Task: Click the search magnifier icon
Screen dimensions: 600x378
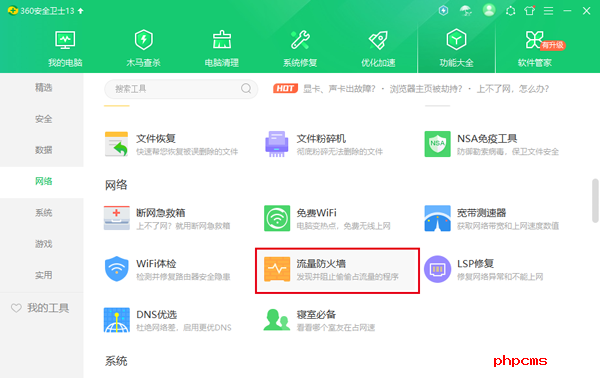Action: [x=246, y=89]
